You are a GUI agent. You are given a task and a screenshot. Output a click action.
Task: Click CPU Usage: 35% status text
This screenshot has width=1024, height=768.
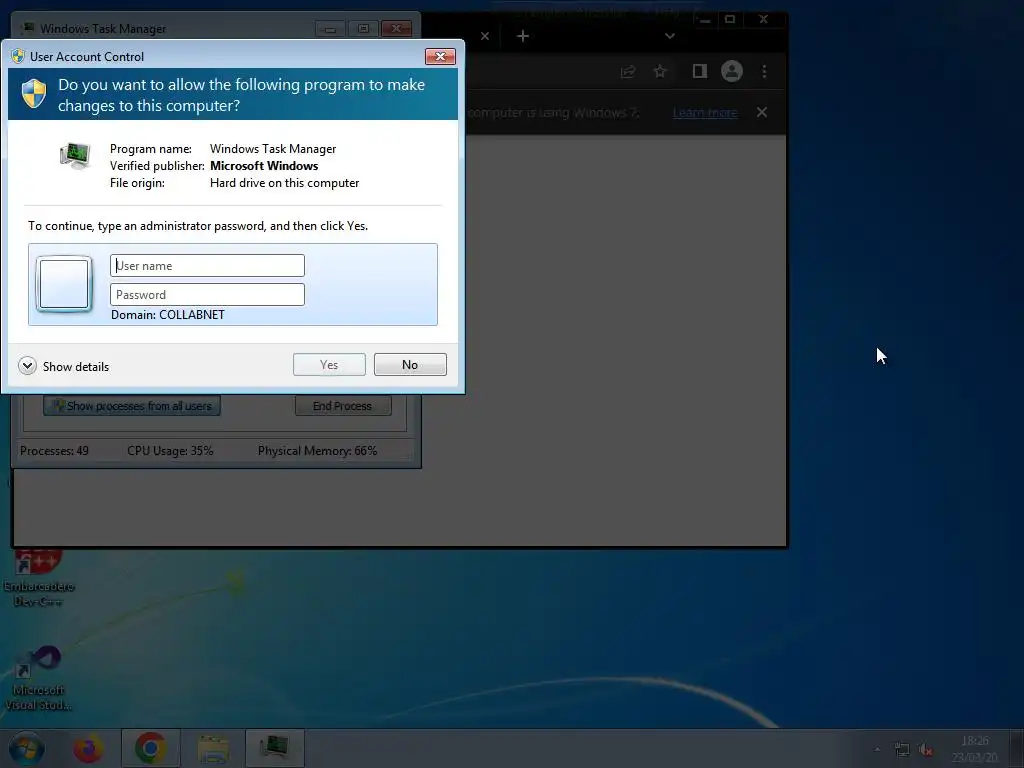tap(170, 451)
